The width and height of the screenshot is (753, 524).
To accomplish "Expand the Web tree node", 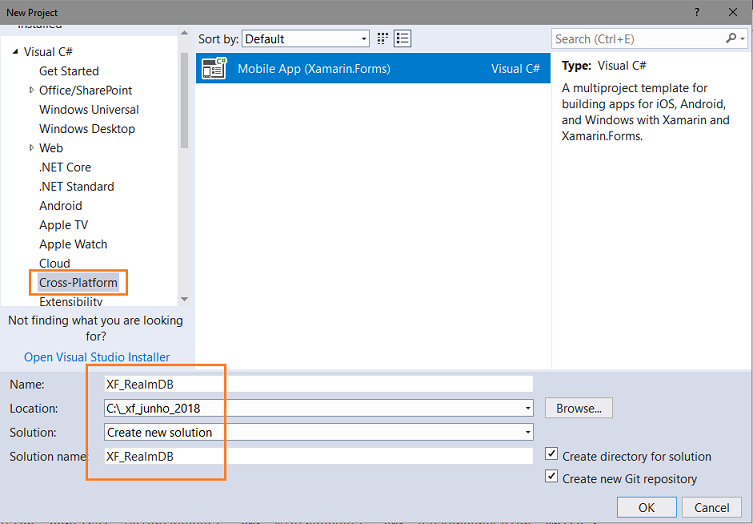I will click(32, 147).
